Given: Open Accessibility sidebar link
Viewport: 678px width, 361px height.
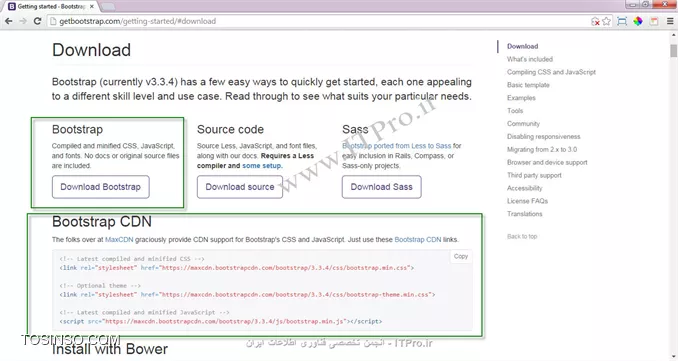Looking at the screenshot, I should pos(524,188).
